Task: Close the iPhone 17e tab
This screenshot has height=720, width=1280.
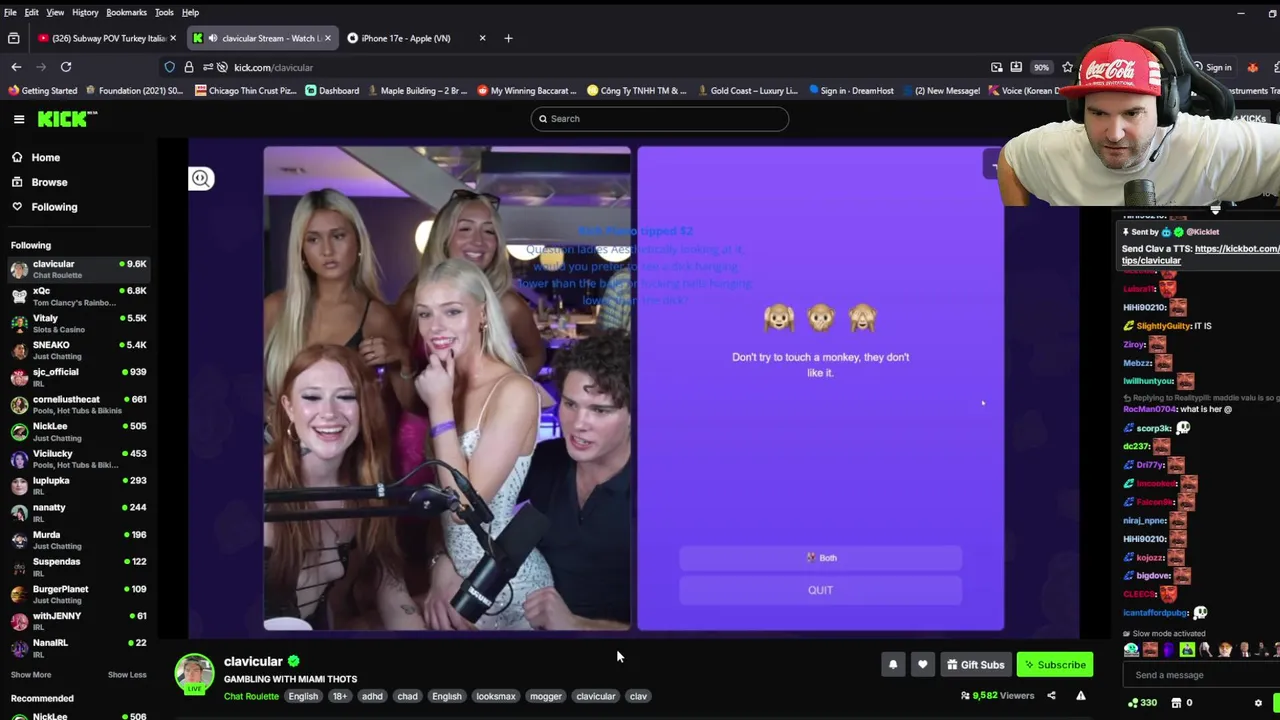Action: point(482,38)
